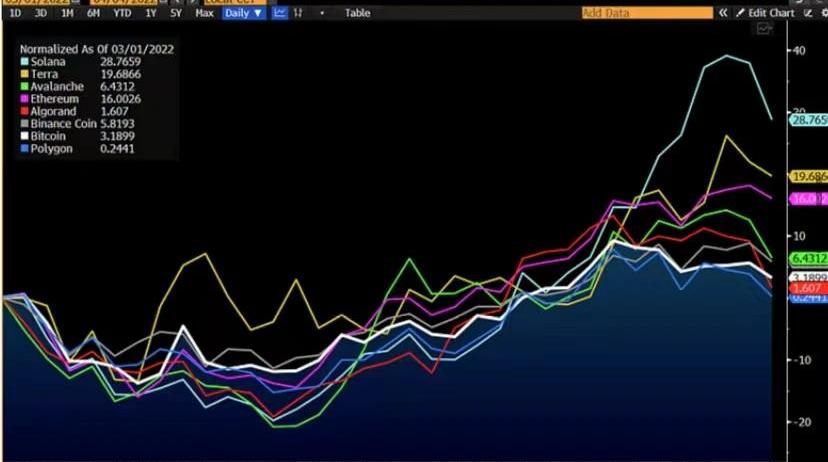Toggle the Bitcoin series in the legend
The height and width of the screenshot is (462, 828).
(46, 135)
